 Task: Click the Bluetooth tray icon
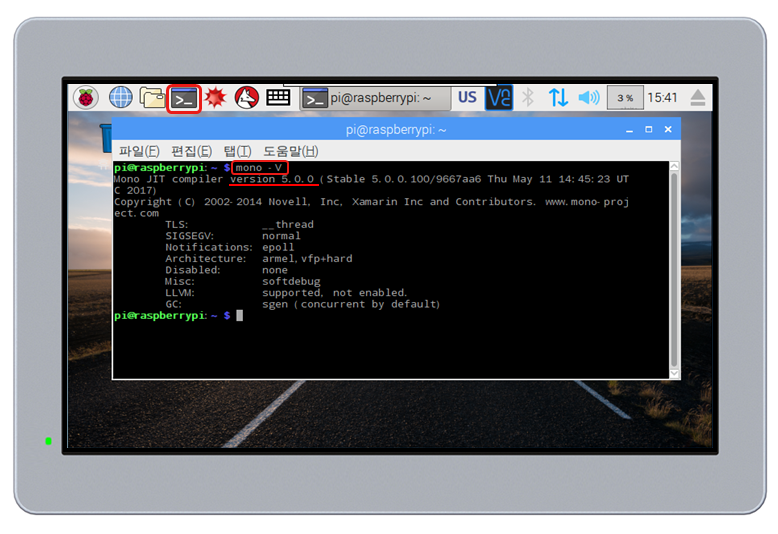(529, 97)
